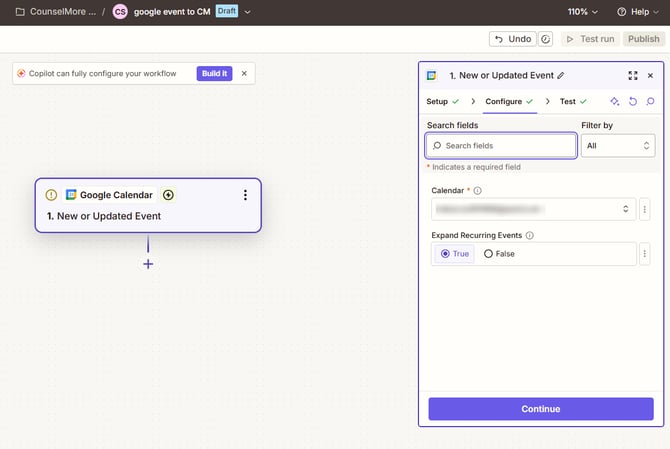Expand the panel to full screen
Viewport: 670px width, 449px height.
[x=633, y=76]
